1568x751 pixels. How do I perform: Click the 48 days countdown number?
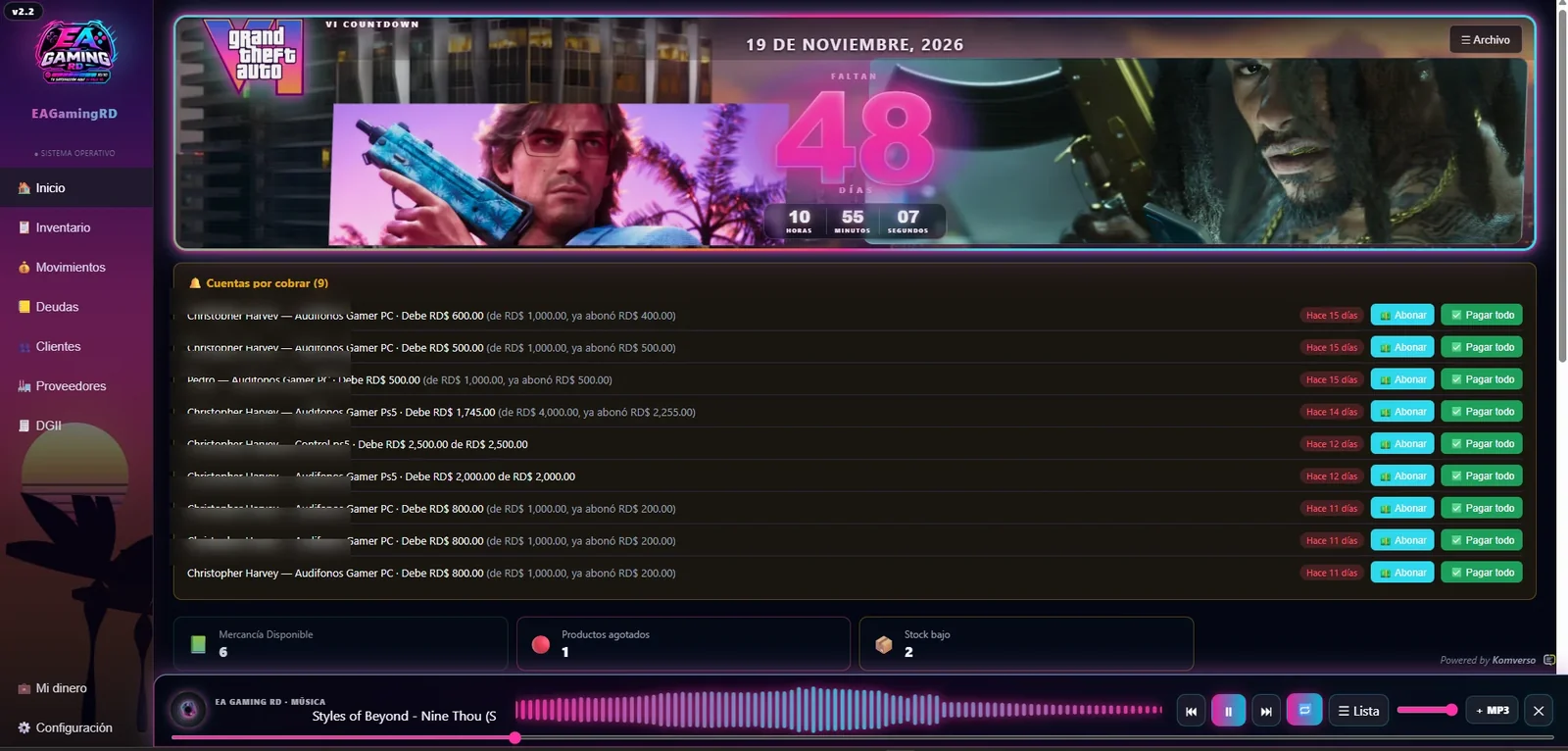click(x=855, y=136)
